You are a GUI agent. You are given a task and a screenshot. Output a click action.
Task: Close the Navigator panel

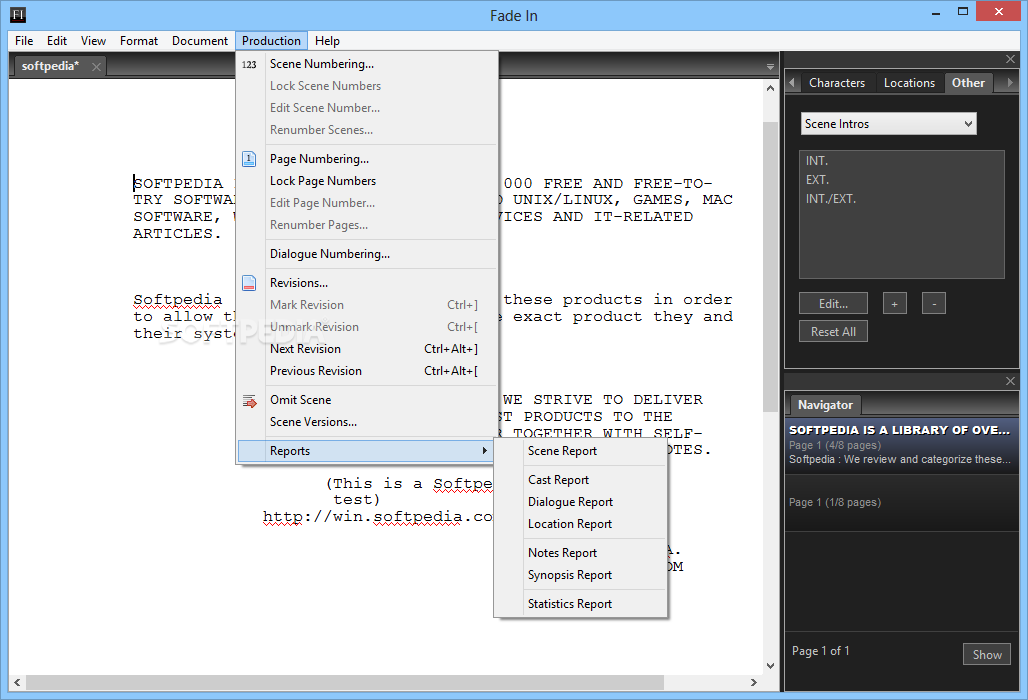[1010, 381]
